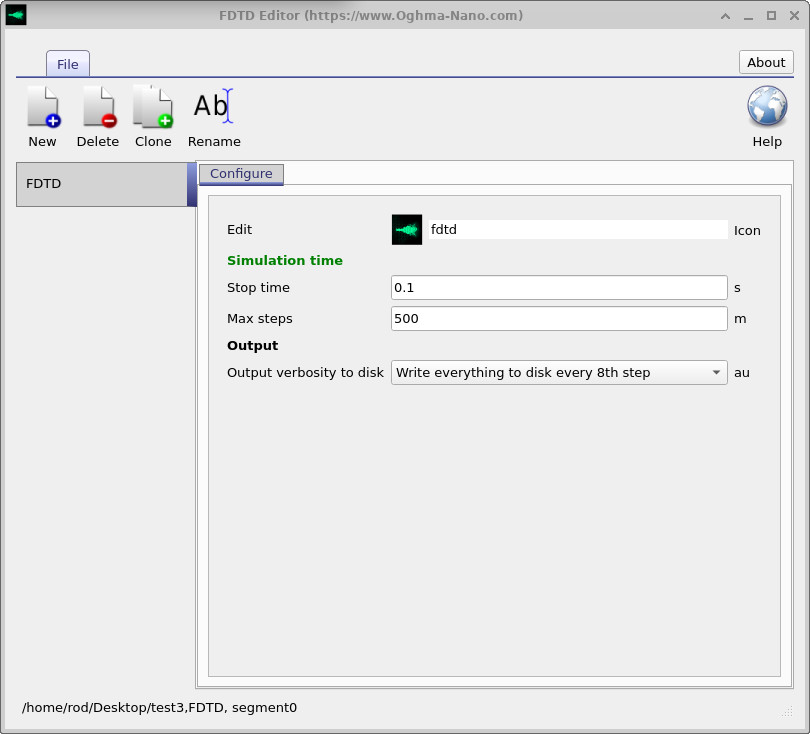810x734 pixels.
Task: Open the output verbosity dropdown
Action: click(x=558, y=372)
